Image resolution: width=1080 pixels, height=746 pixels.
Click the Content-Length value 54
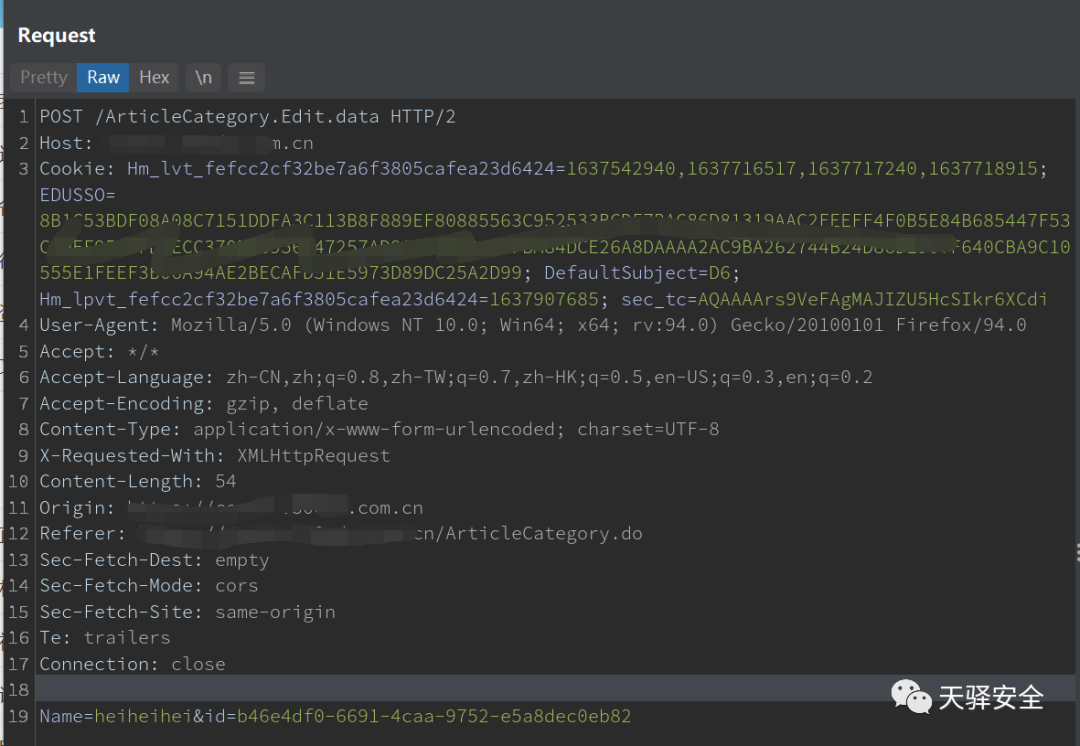[x=225, y=481]
